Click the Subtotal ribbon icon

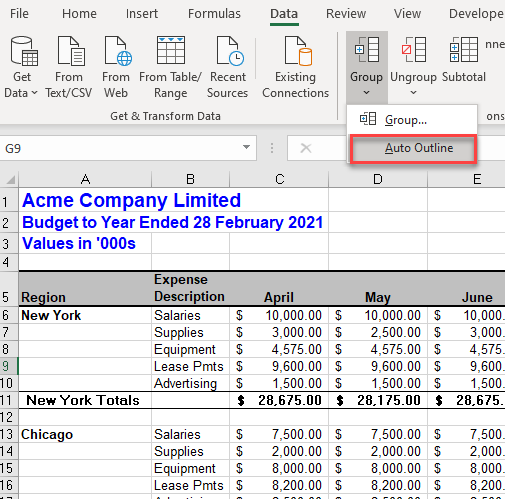tap(464, 50)
